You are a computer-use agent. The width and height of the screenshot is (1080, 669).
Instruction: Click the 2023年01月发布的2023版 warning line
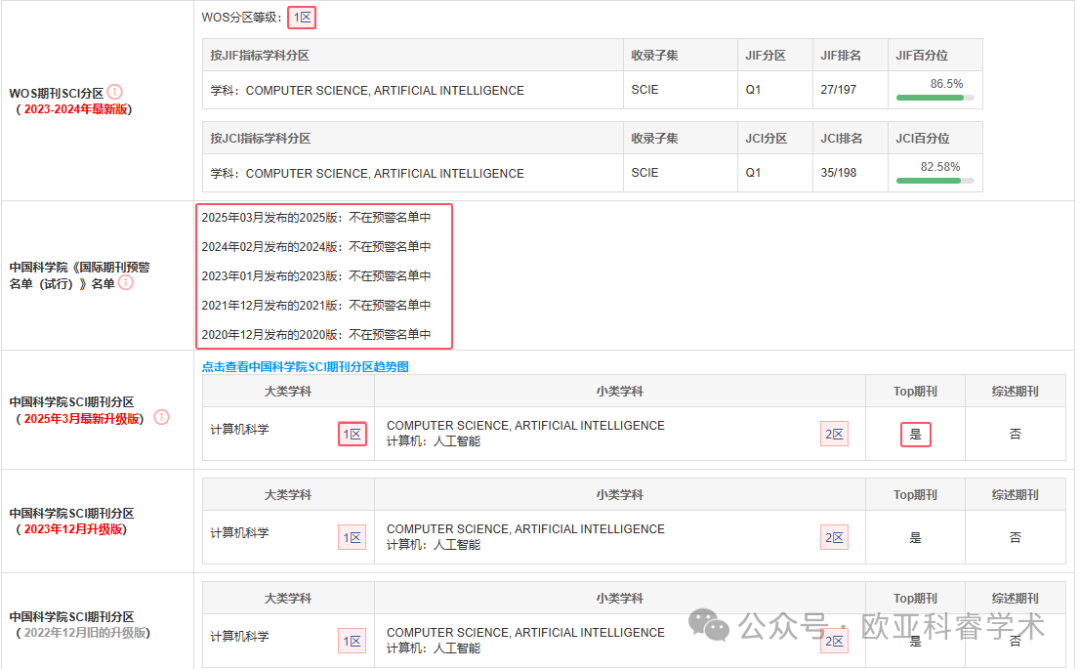point(316,276)
